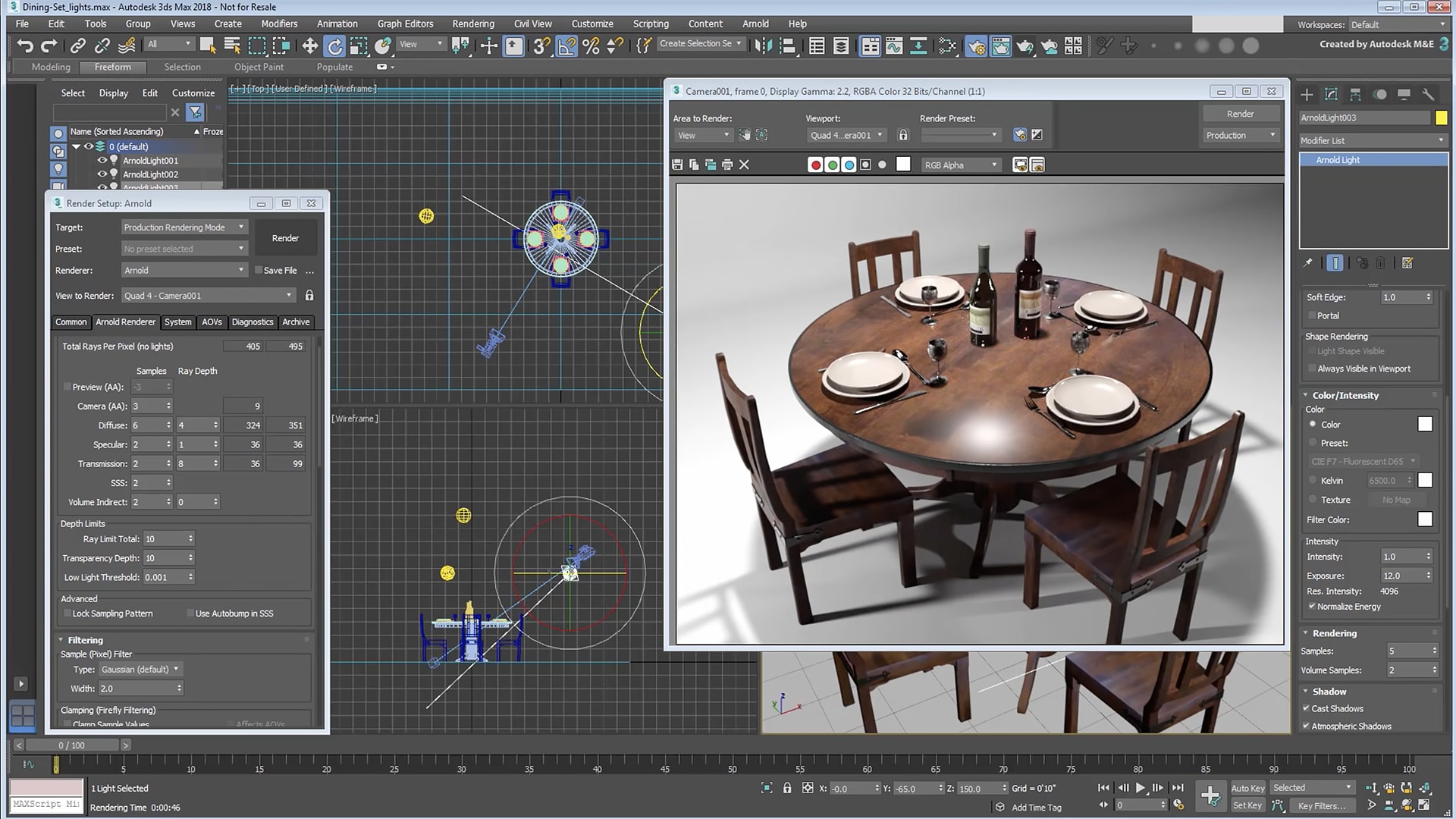Toggle Cast Shadows checkbox for Arnold Light

coord(1308,708)
